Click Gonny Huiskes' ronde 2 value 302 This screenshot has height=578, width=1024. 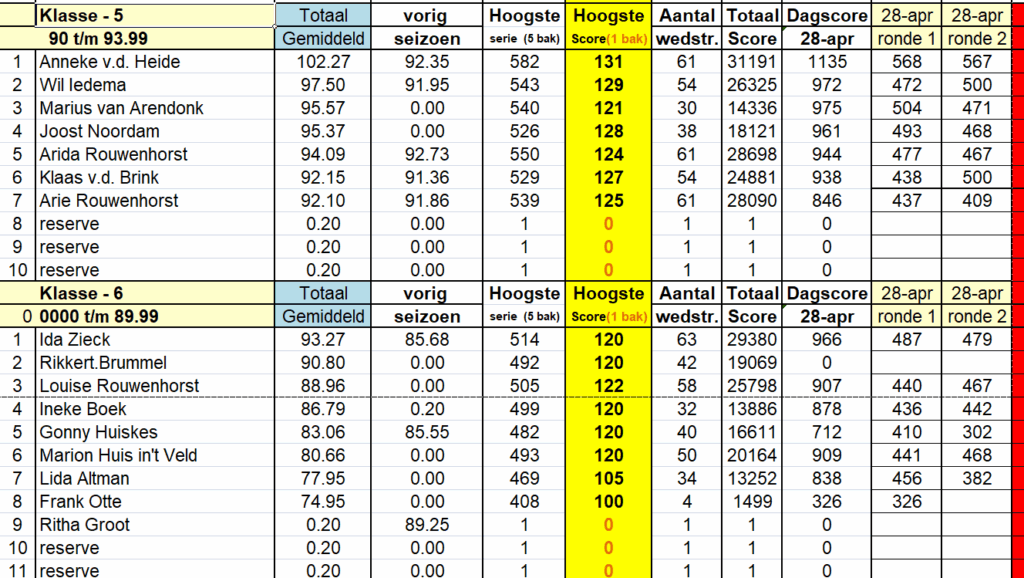click(x=977, y=432)
